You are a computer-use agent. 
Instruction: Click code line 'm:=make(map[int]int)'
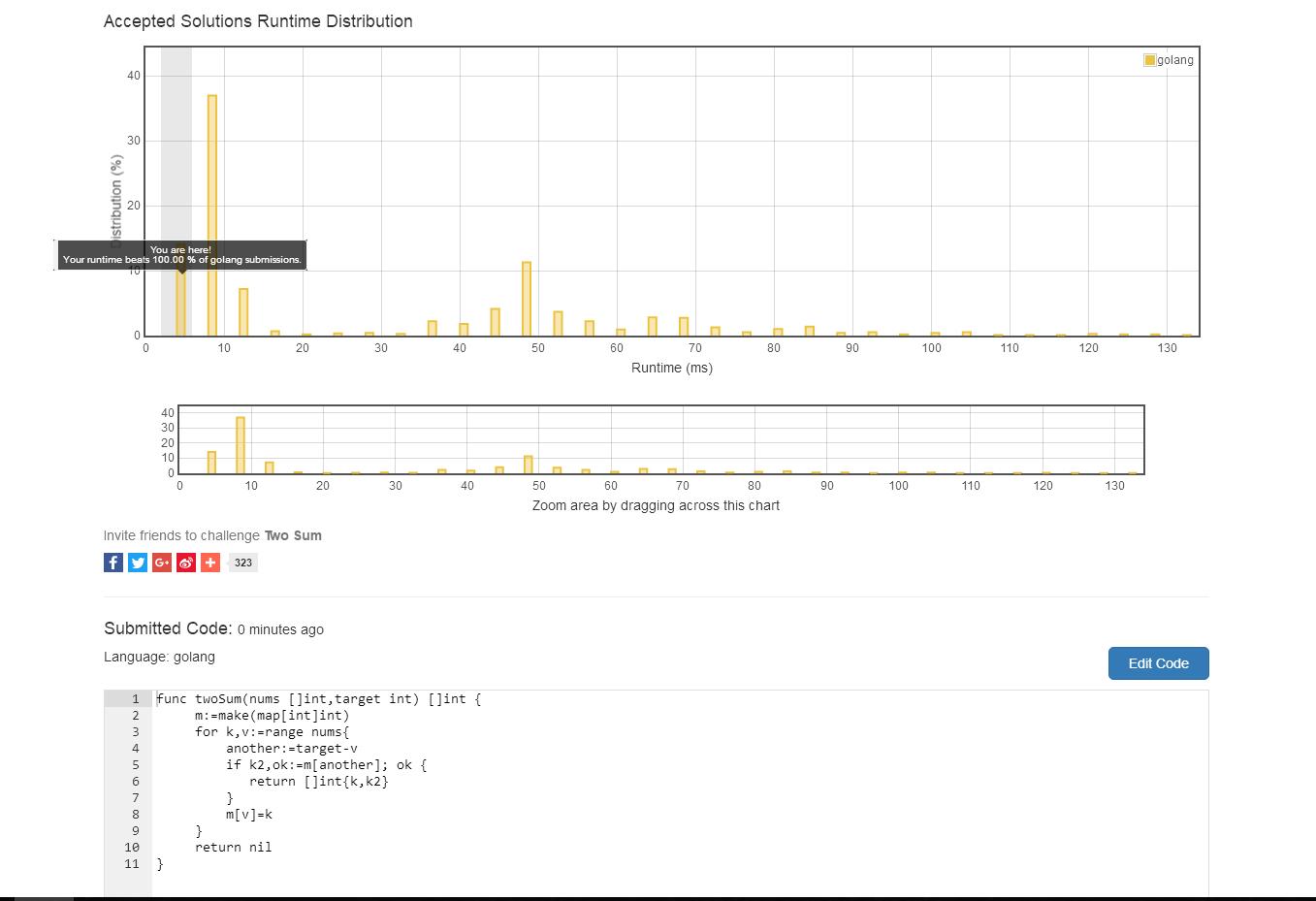(x=273, y=715)
